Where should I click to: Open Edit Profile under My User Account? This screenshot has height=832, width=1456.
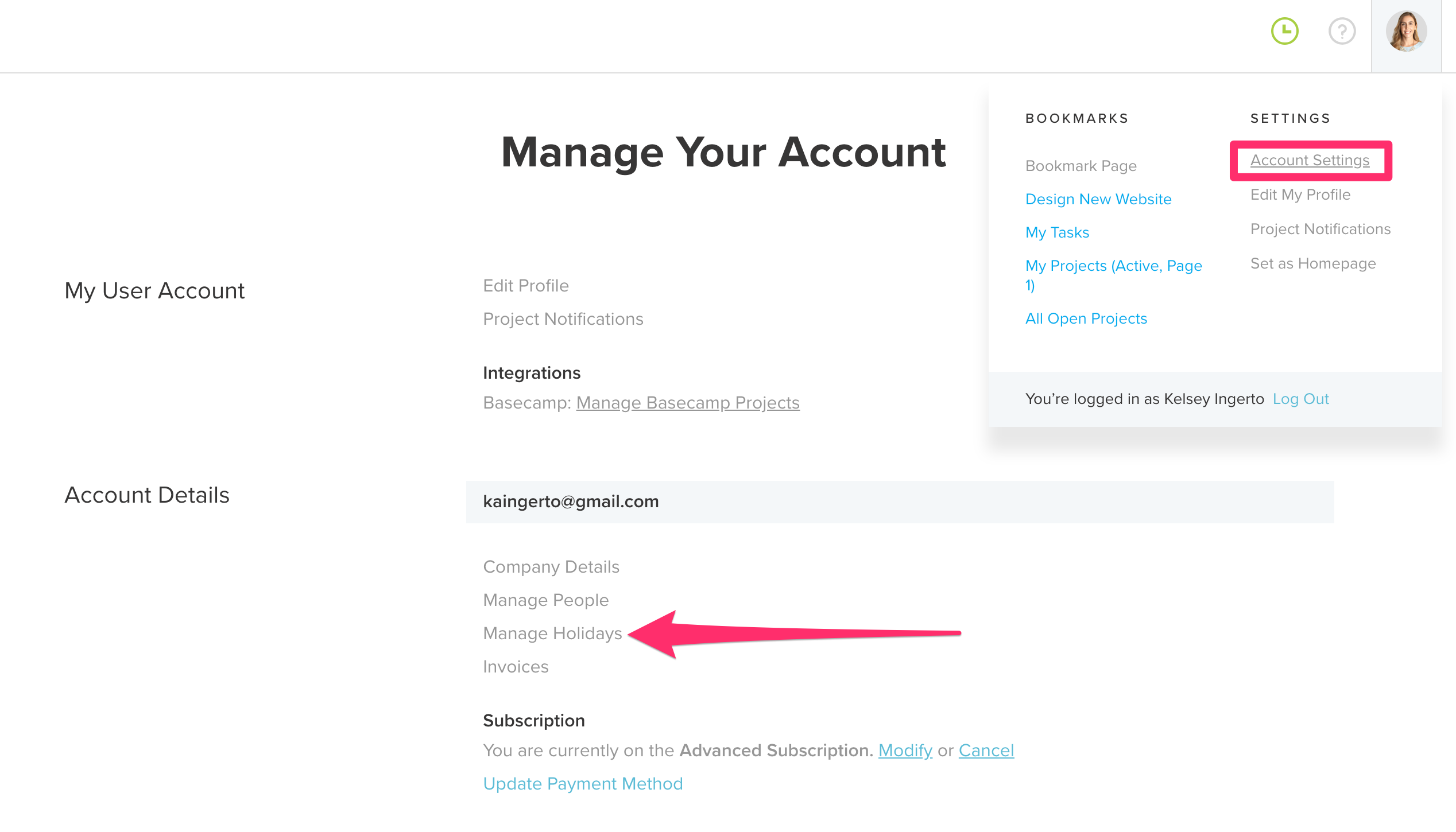tap(526, 285)
